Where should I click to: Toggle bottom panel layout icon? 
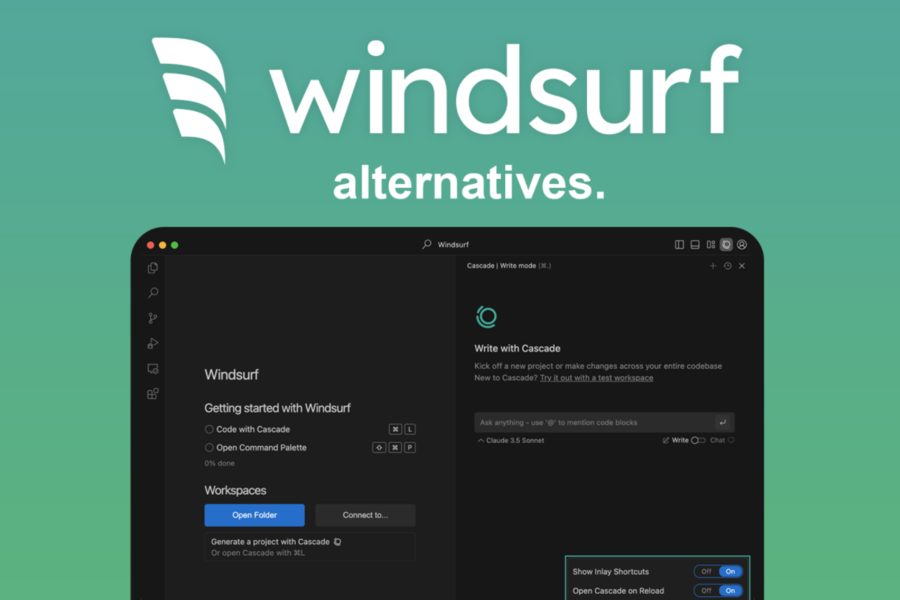(x=695, y=245)
